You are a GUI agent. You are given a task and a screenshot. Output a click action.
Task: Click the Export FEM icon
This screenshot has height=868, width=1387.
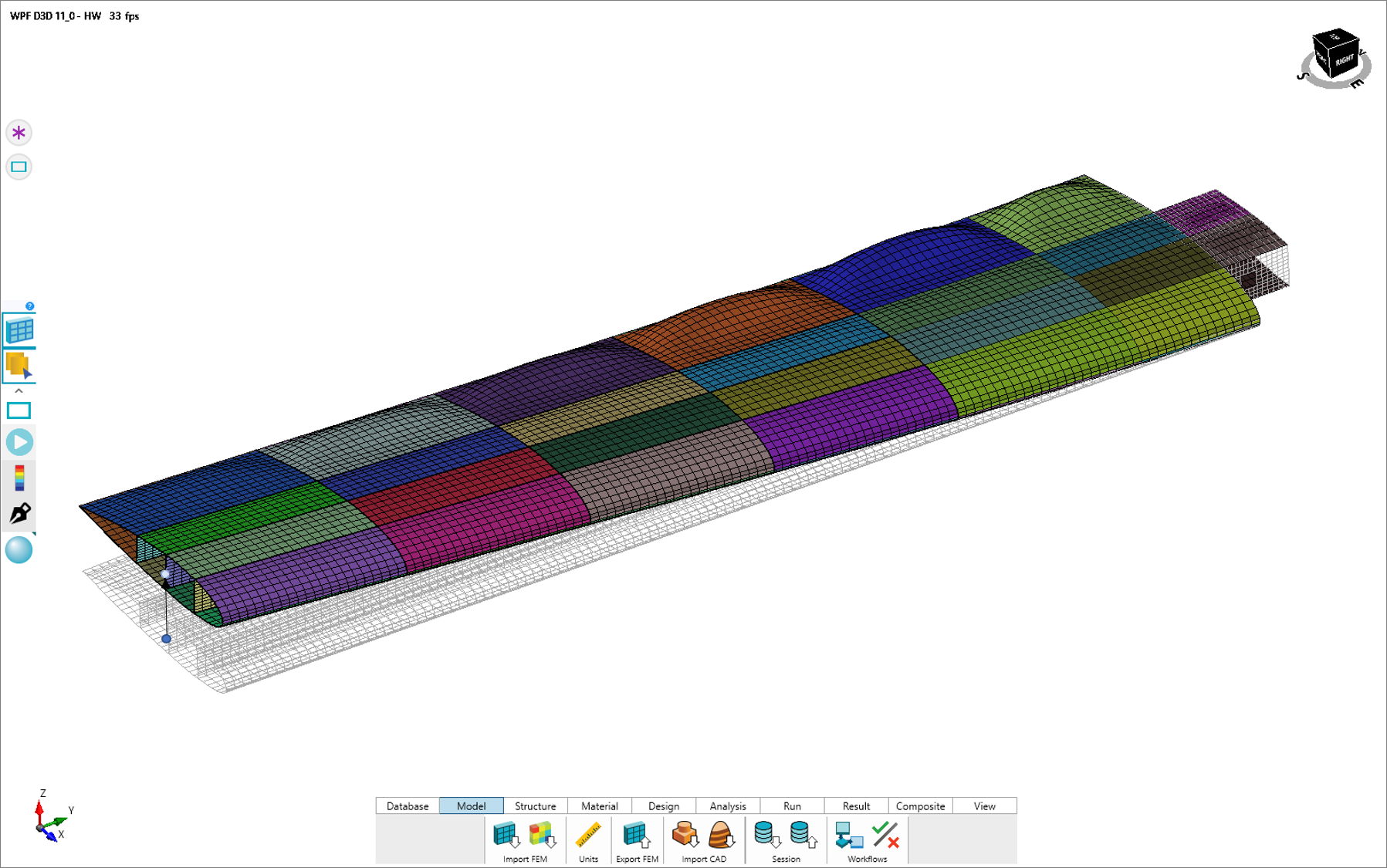point(637,835)
